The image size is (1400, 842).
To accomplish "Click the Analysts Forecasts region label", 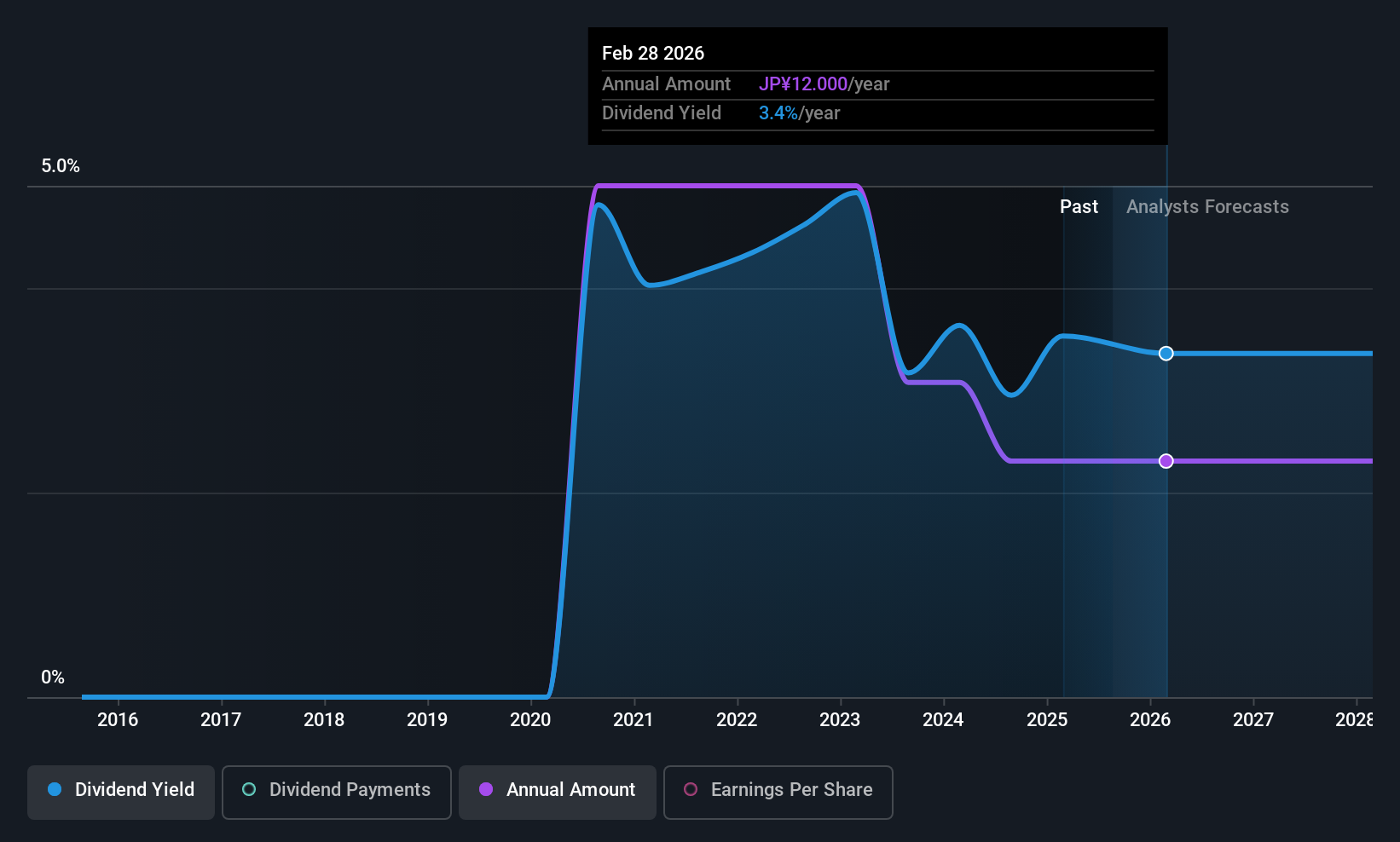I will point(1207,207).
